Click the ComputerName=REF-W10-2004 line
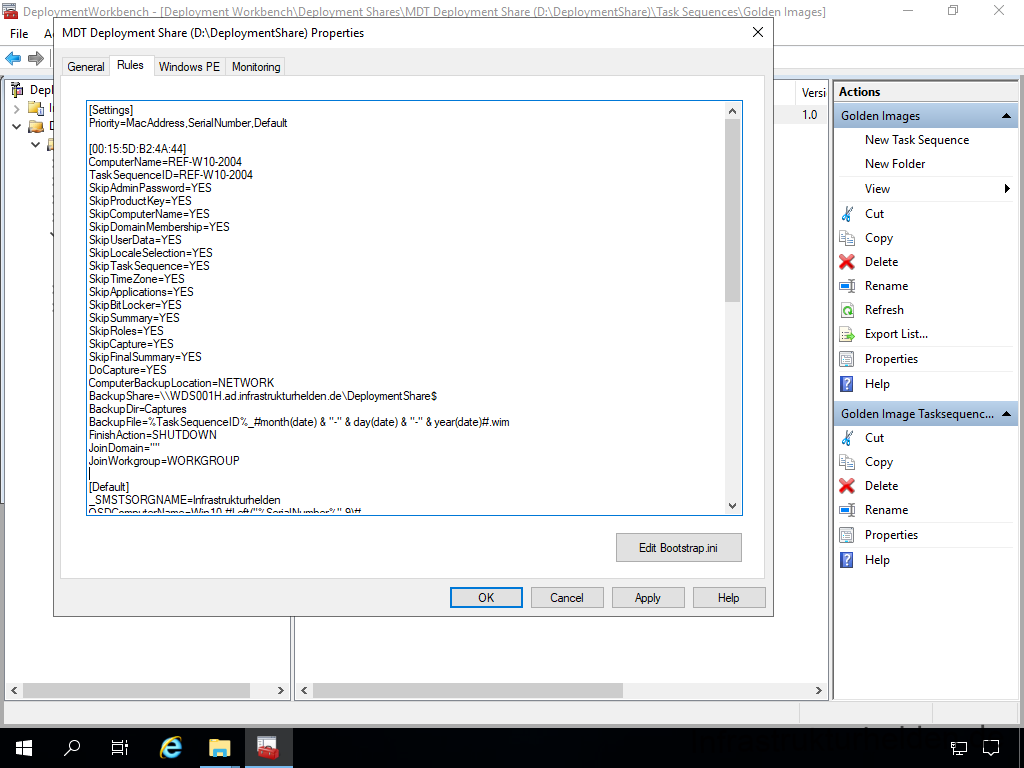 tap(165, 162)
